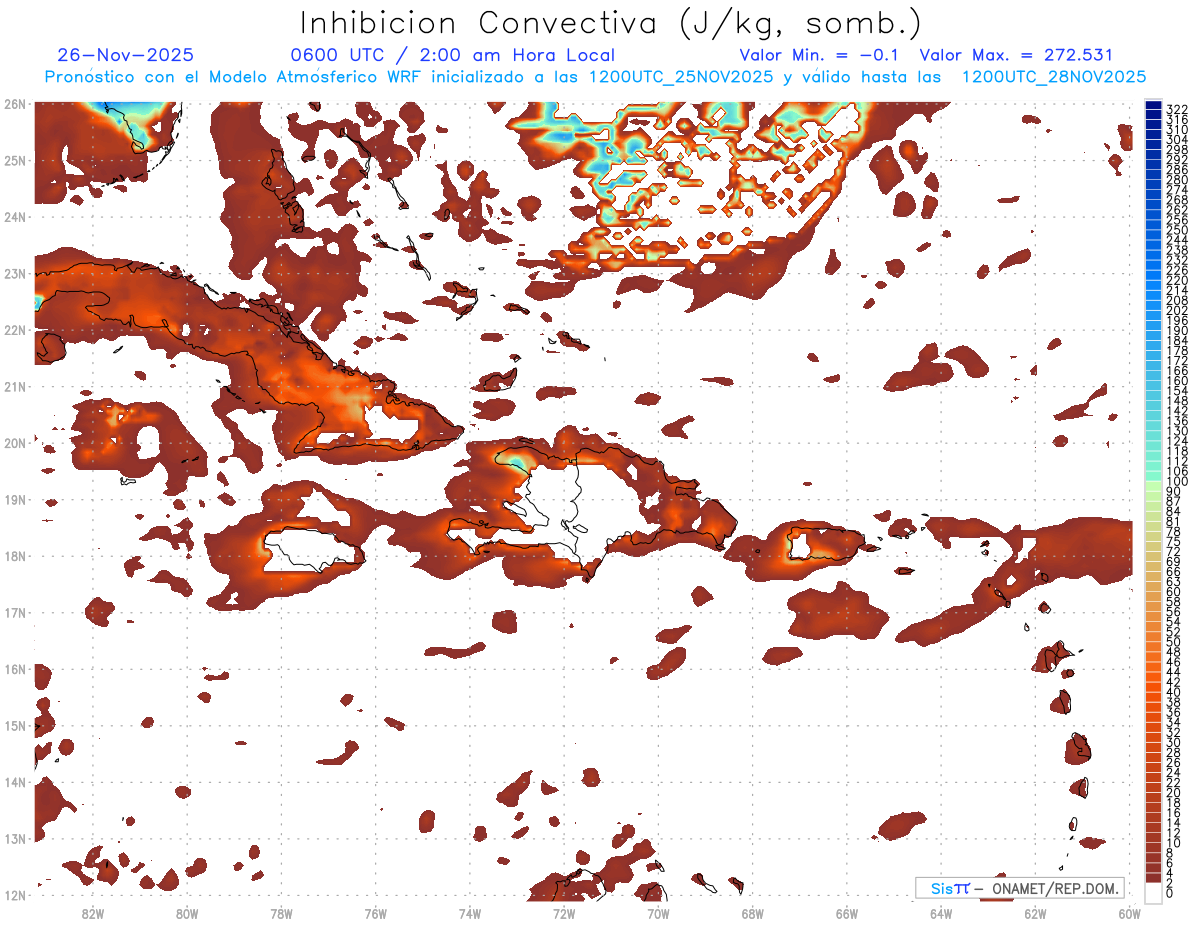This screenshot has width=1200, height=927.
Task: Click the '15N' latitude label
Action: tap(15, 725)
